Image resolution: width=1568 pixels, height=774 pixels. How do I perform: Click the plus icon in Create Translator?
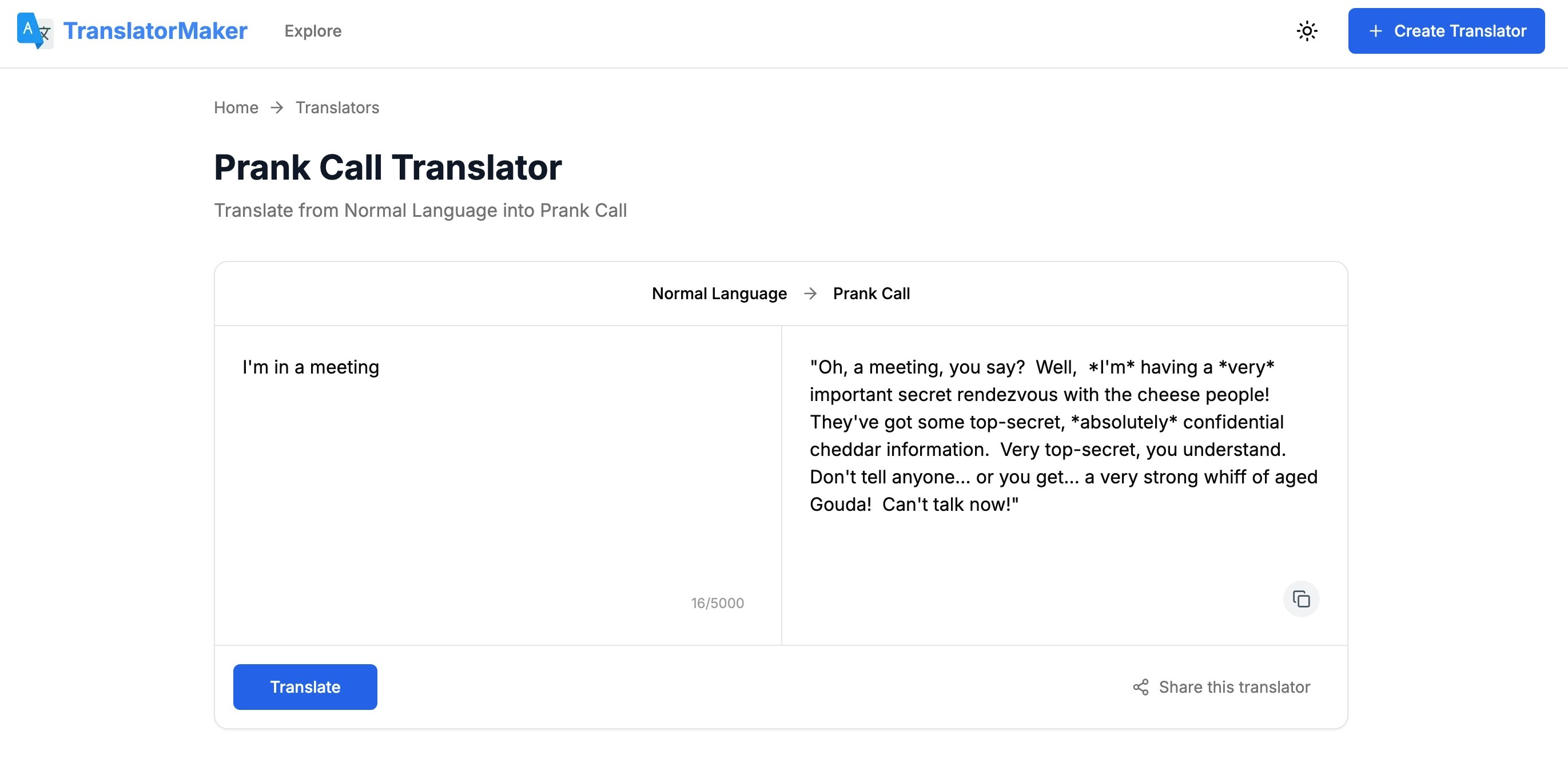(1375, 31)
